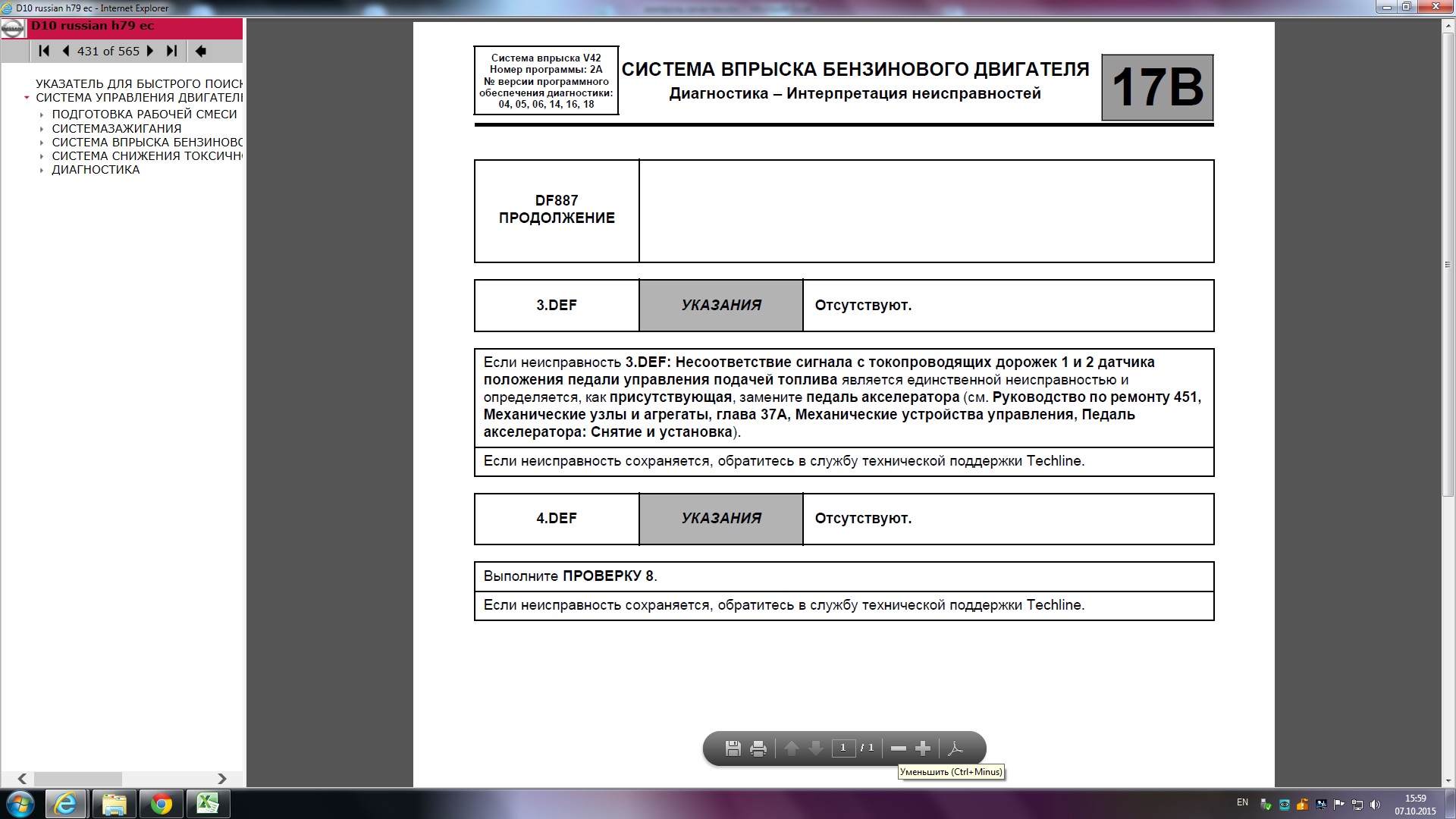Open Action Center flag icon
This screenshot has height=819, width=1456.
1339,805
